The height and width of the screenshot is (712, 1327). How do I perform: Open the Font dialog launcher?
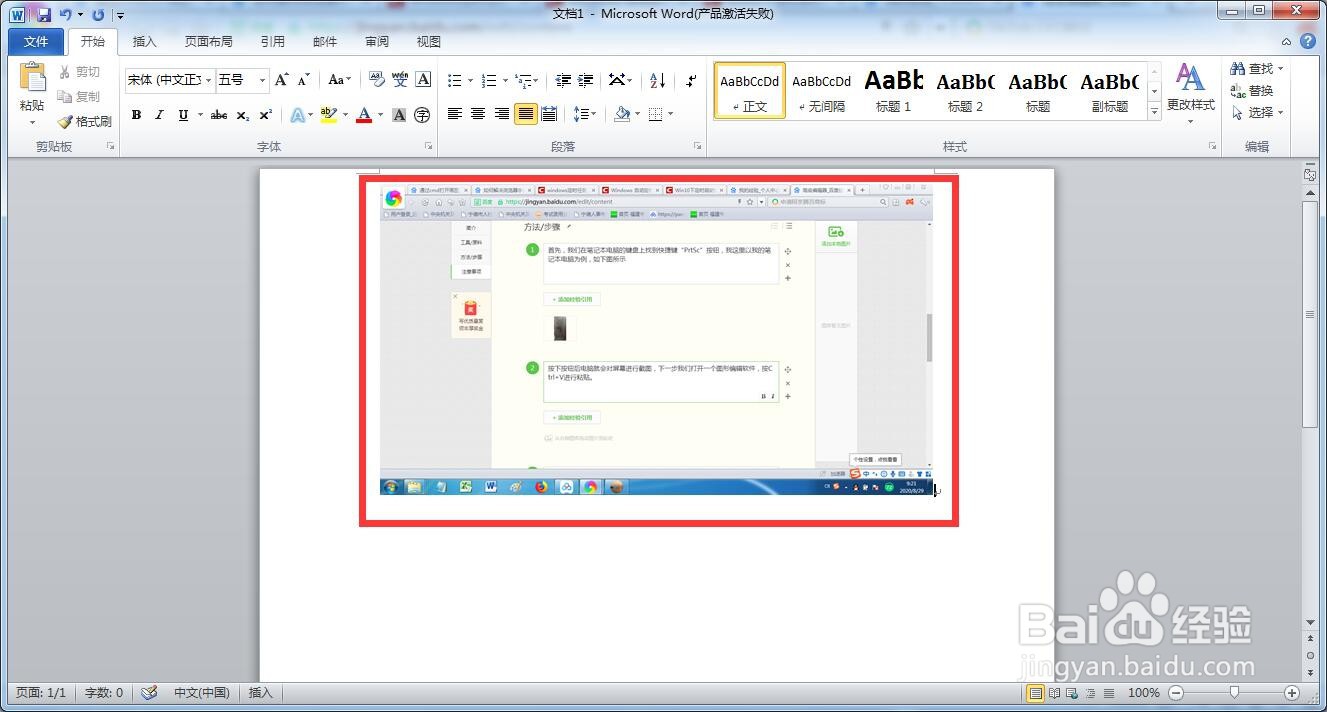pyautogui.click(x=429, y=147)
